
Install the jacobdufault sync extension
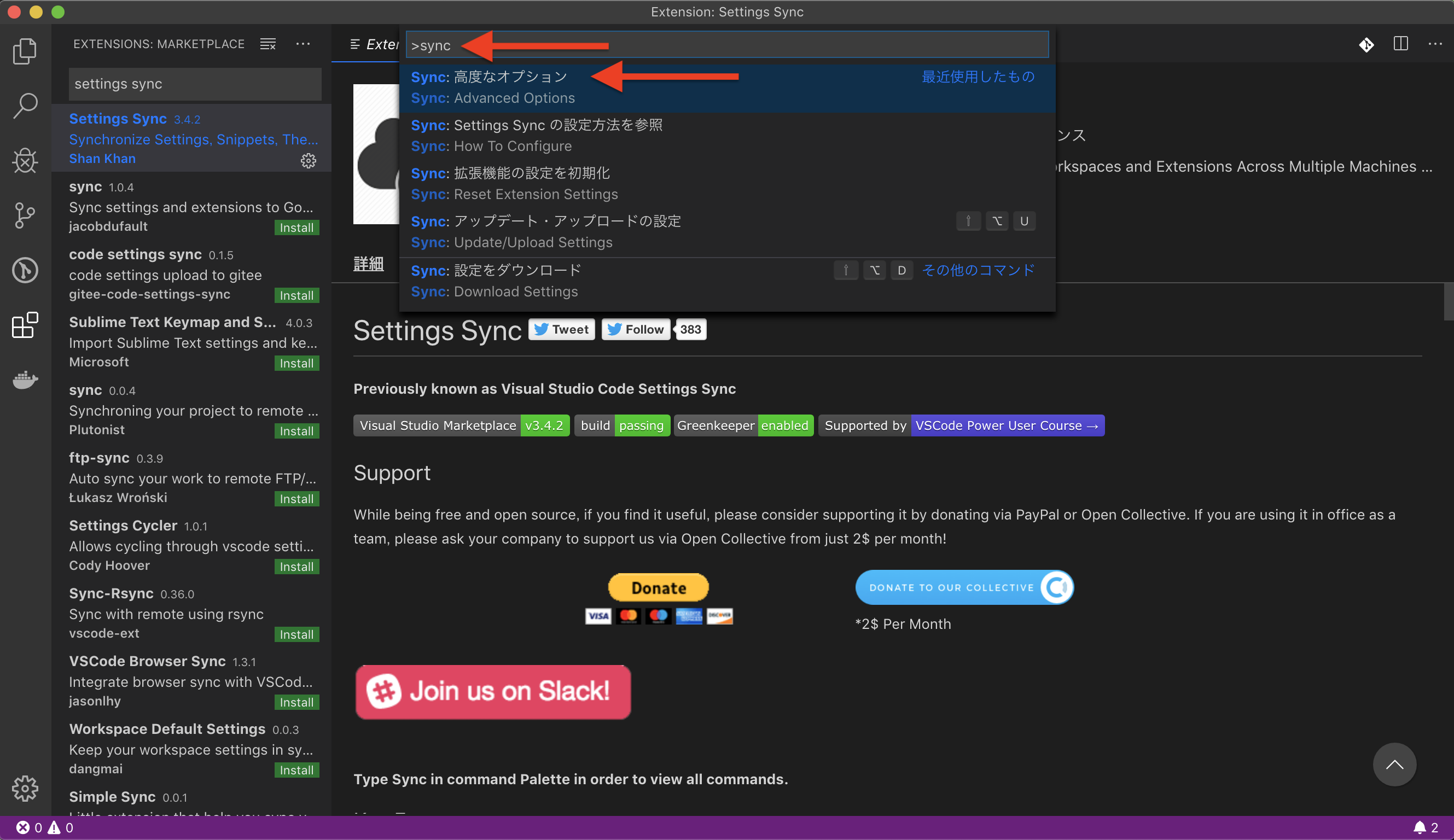click(x=296, y=227)
